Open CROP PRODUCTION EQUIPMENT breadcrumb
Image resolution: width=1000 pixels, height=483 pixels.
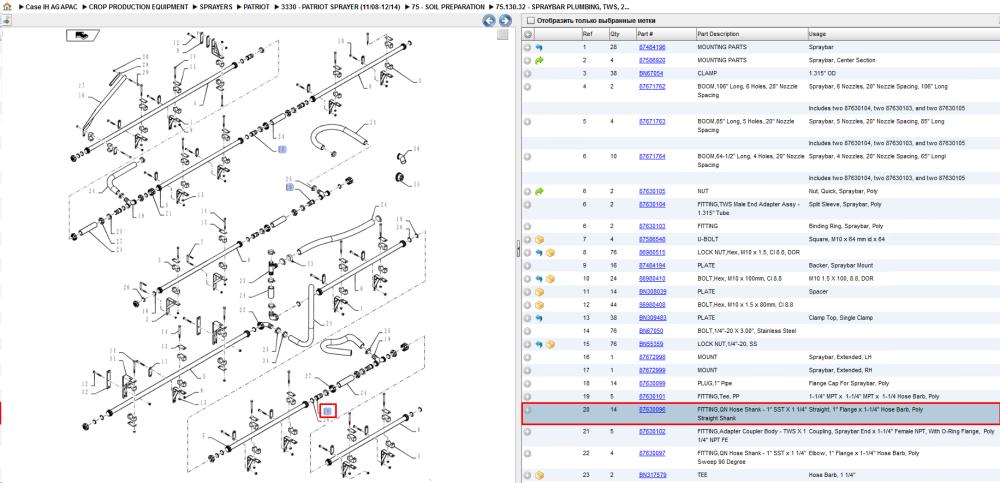[138, 6]
